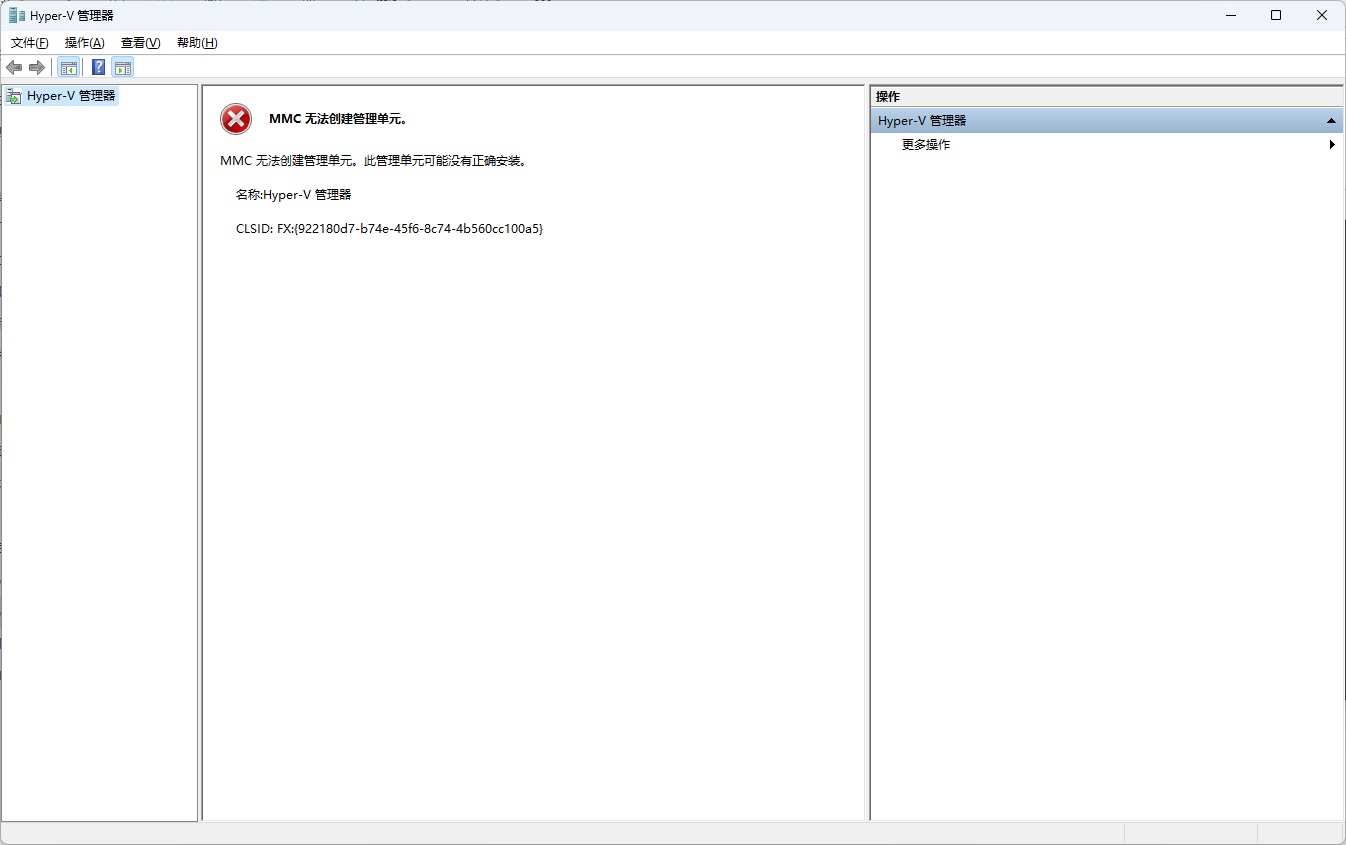The image size is (1346, 845).
Task: Click the 操作 pane title
Action: tap(888, 97)
